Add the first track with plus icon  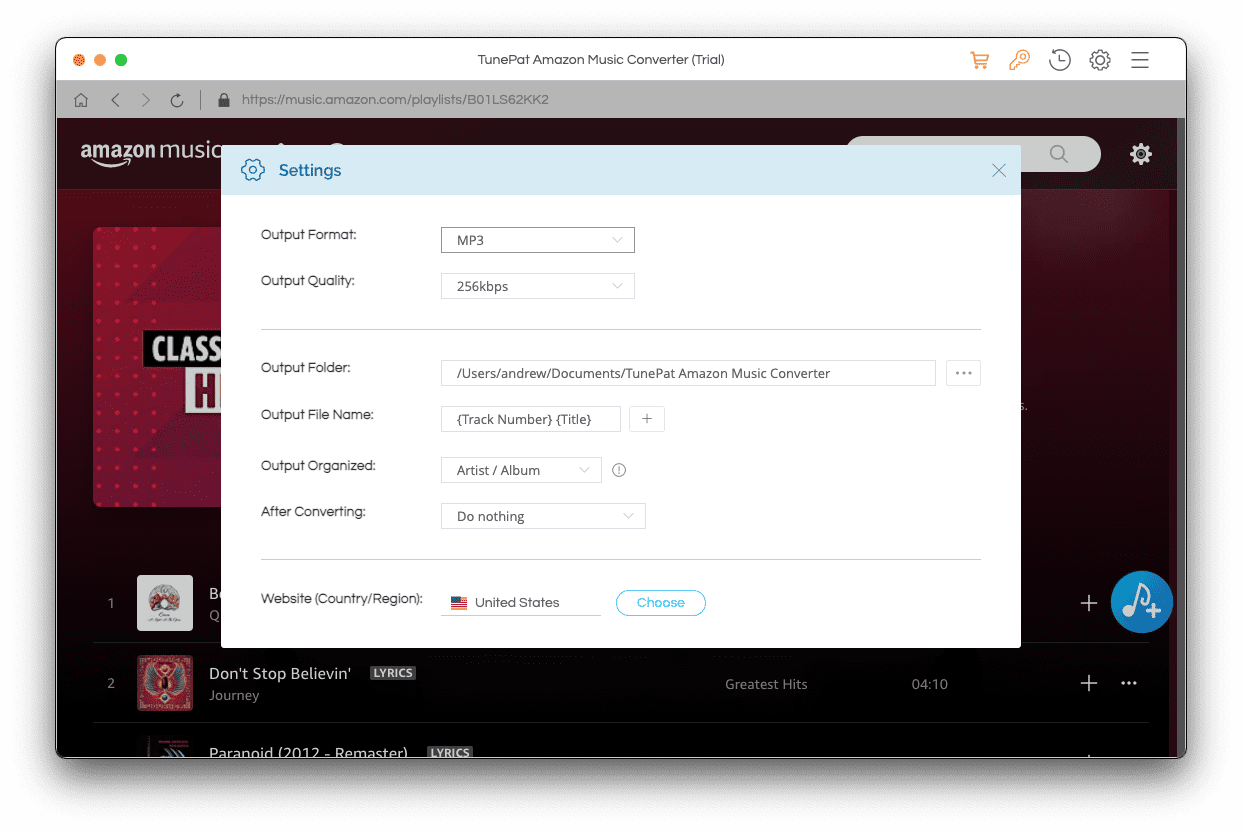1089,603
